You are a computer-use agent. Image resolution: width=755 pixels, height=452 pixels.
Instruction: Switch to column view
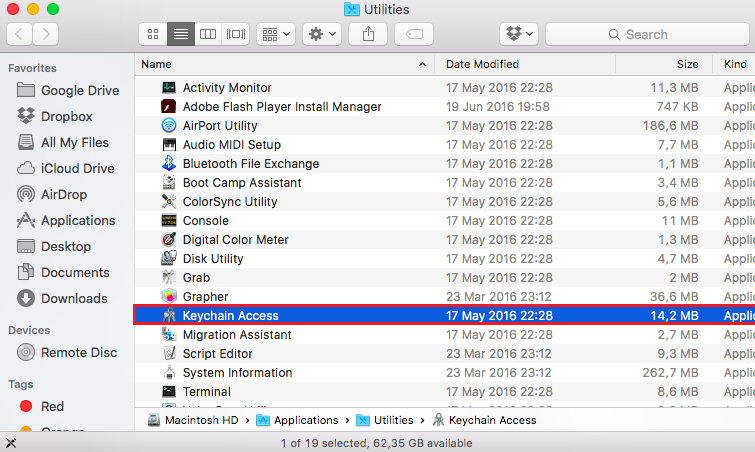coord(208,34)
